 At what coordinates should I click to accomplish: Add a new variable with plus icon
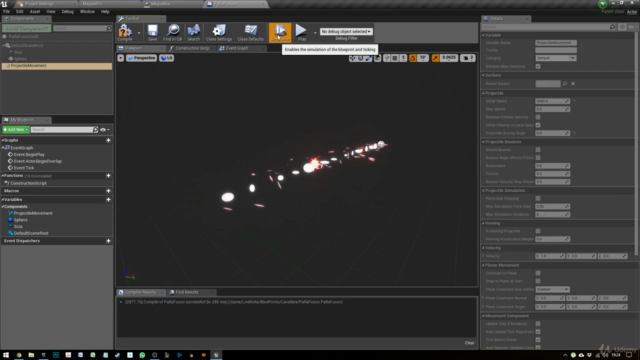point(108,200)
